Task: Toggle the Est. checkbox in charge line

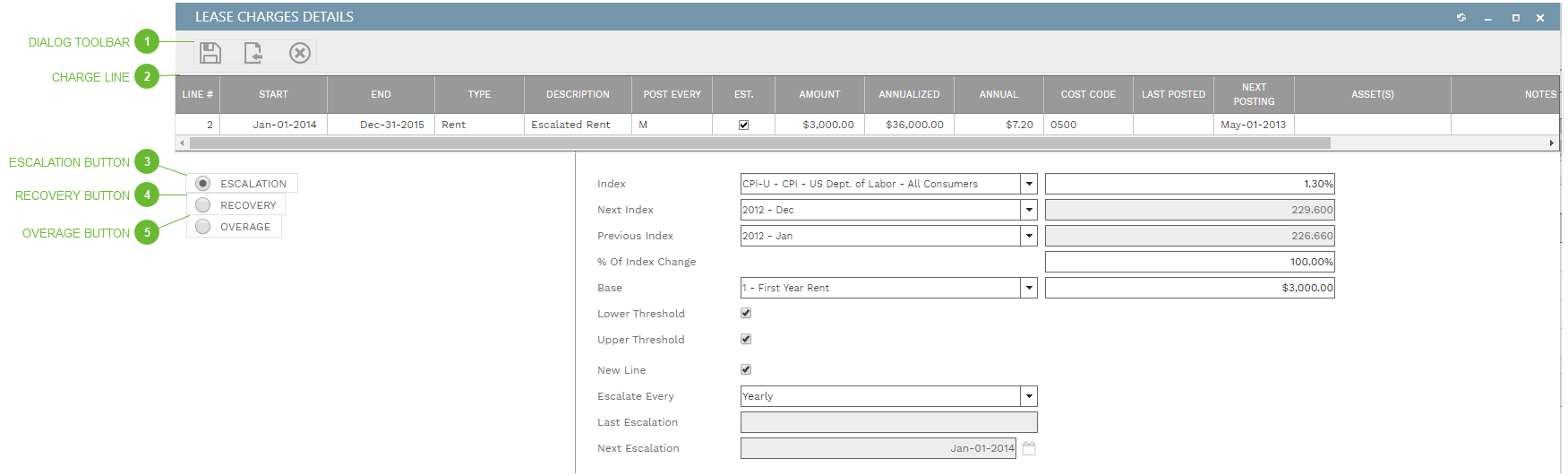Action: coord(743,125)
